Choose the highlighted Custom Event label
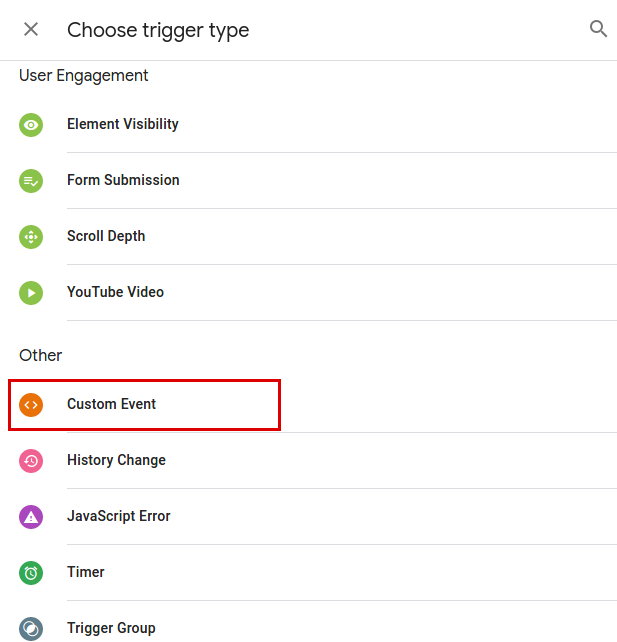Image resolution: width=617 pixels, height=642 pixels. [x=112, y=405]
